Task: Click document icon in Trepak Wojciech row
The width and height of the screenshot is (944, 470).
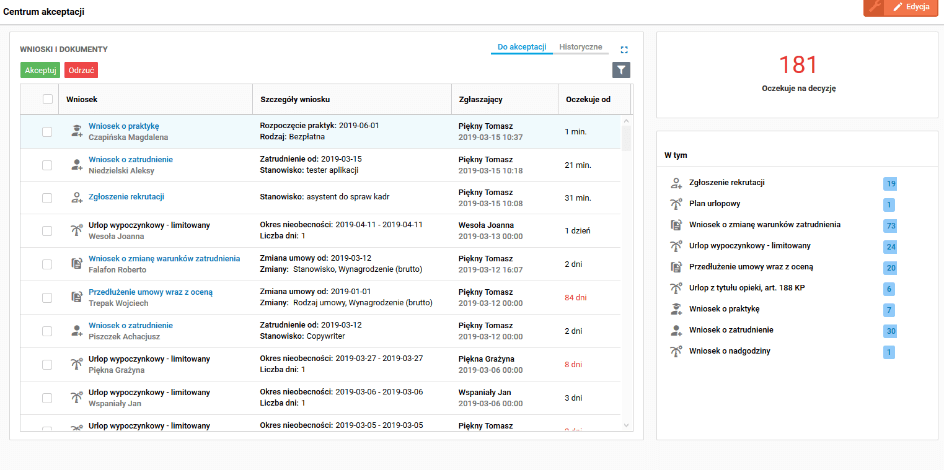Action: pyautogui.click(x=76, y=297)
